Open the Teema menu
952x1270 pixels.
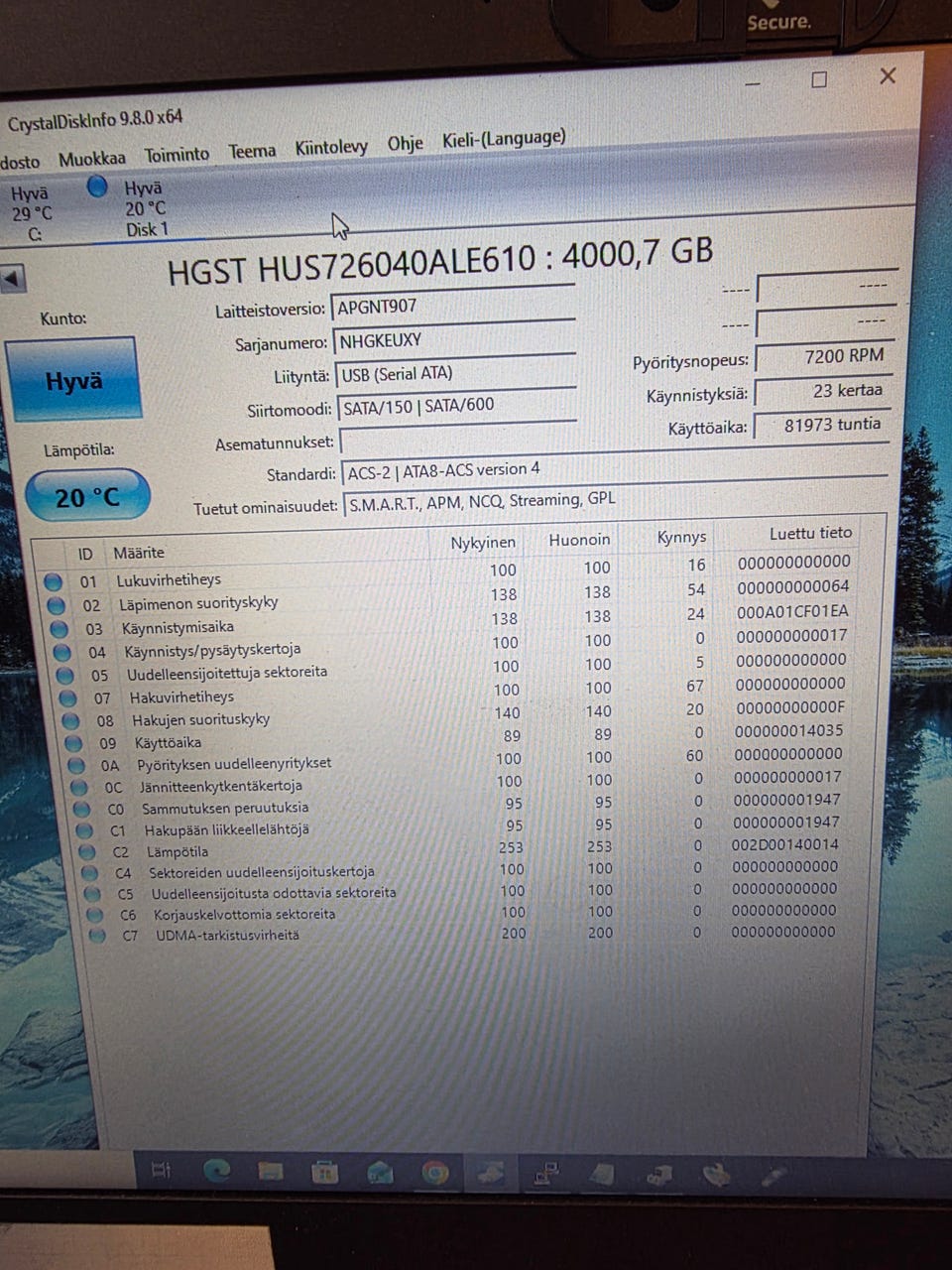[252, 151]
